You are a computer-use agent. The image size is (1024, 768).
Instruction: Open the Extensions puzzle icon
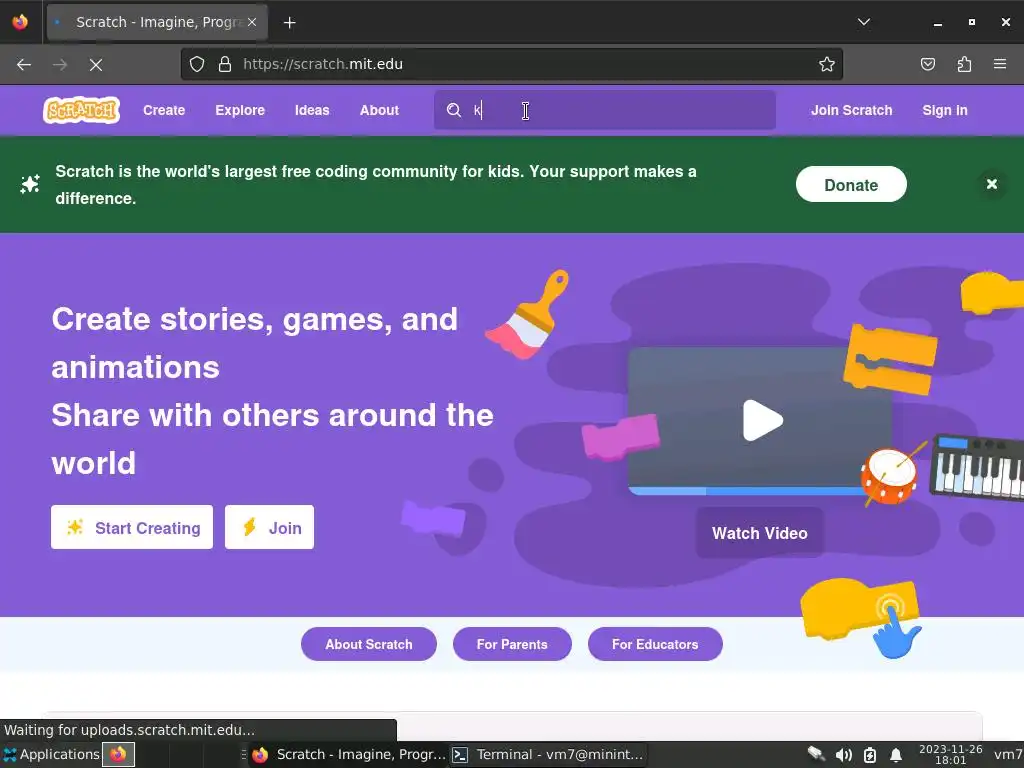click(964, 64)
